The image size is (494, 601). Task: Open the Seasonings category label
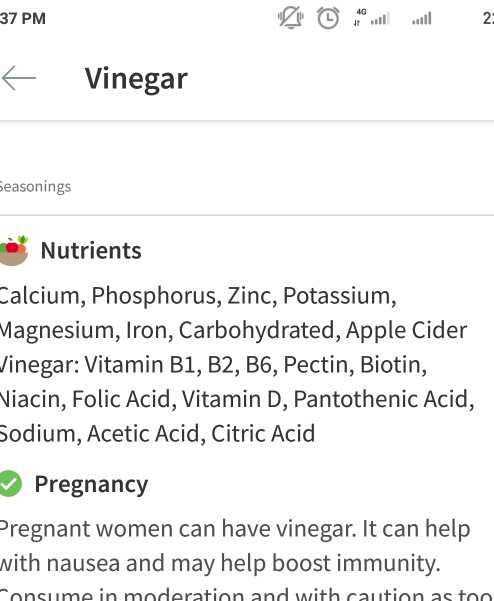click(35, 187)
